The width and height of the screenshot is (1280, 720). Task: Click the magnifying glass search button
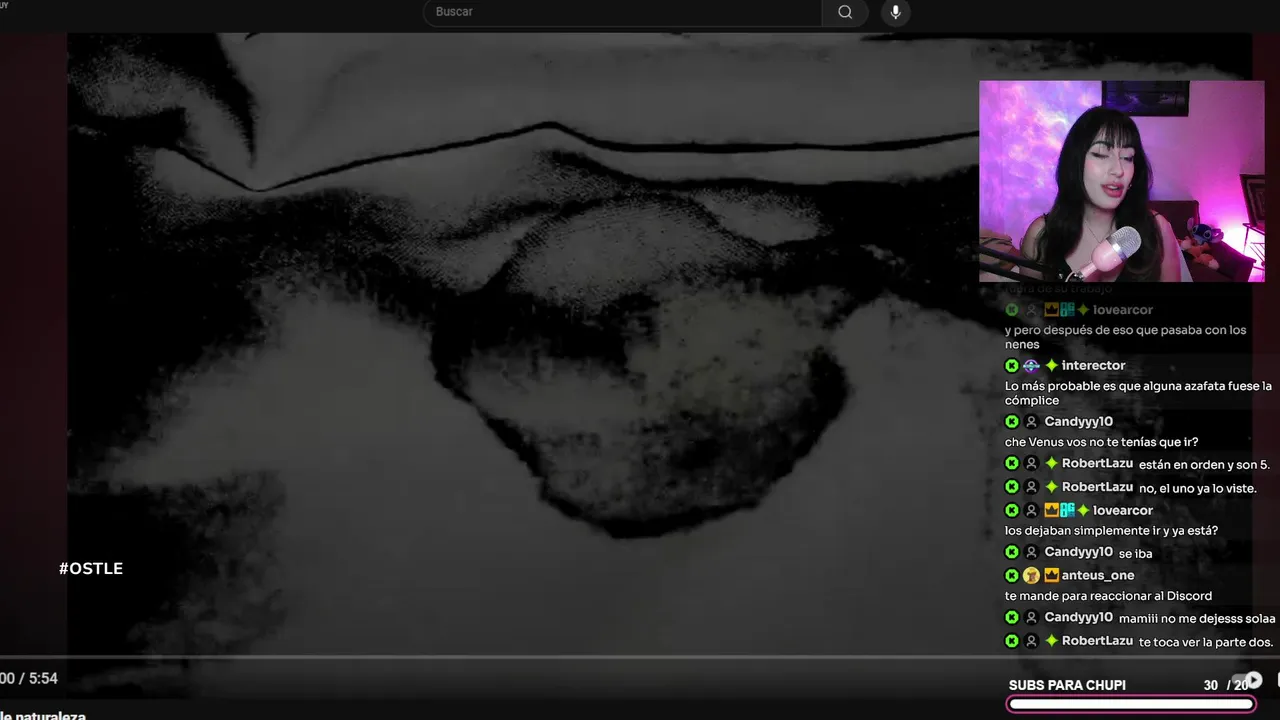(845, 12)
